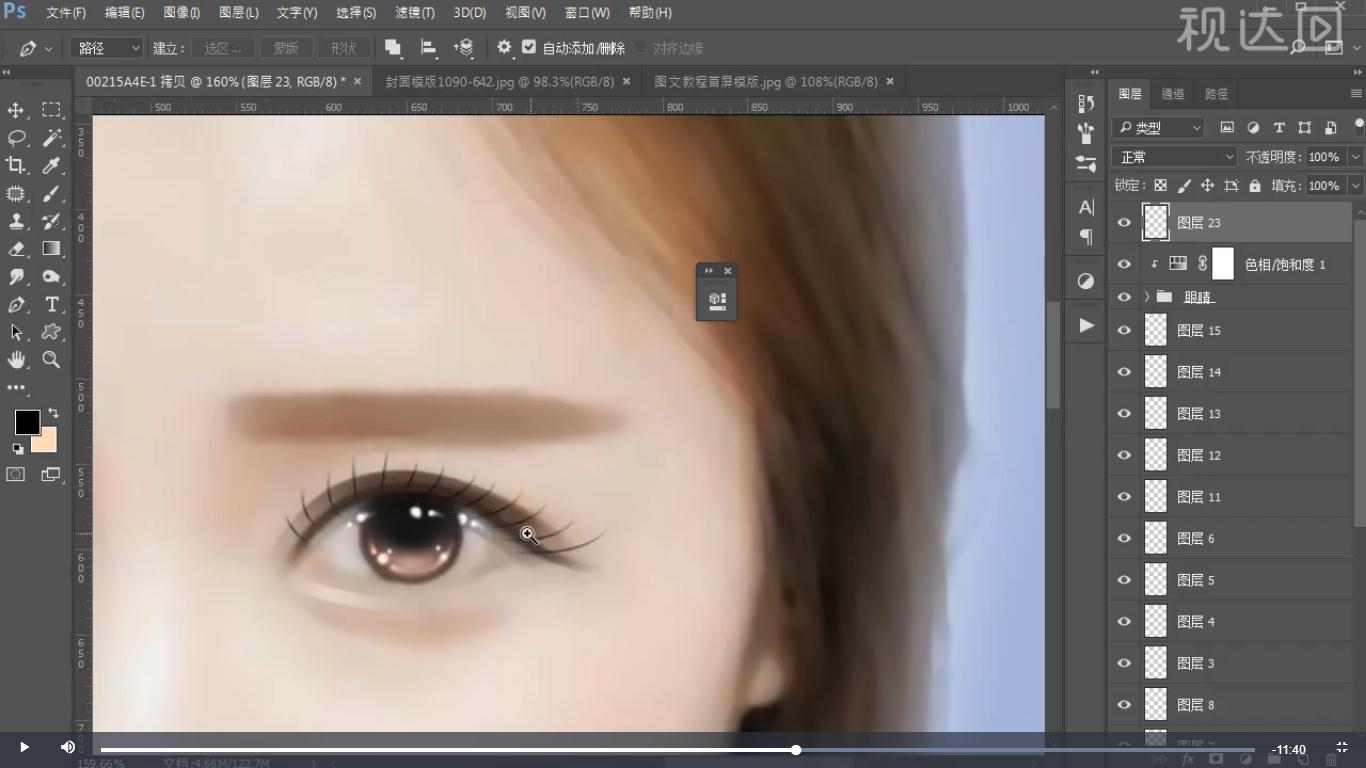The image size is (1366, 768).
Task: Mute the video sound
Action: pyautogui.click(x=68, y=747)
